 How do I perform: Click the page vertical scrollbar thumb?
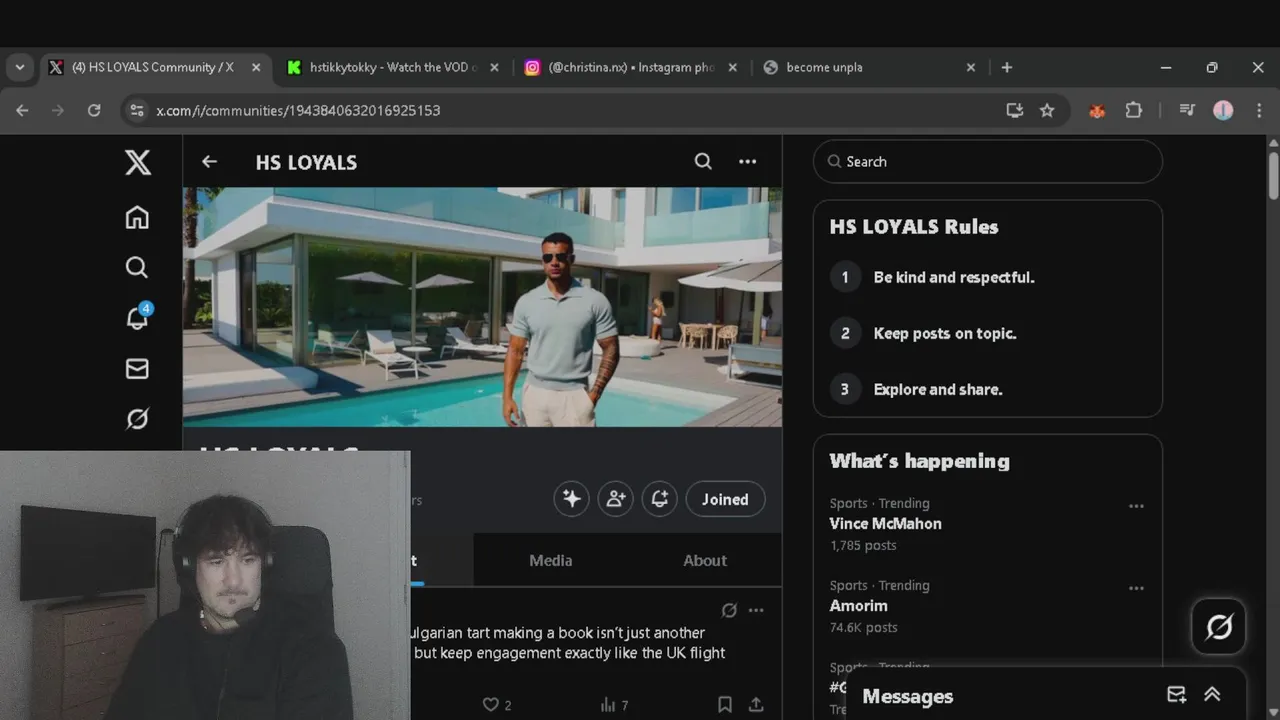click(x=1273, y=175)
